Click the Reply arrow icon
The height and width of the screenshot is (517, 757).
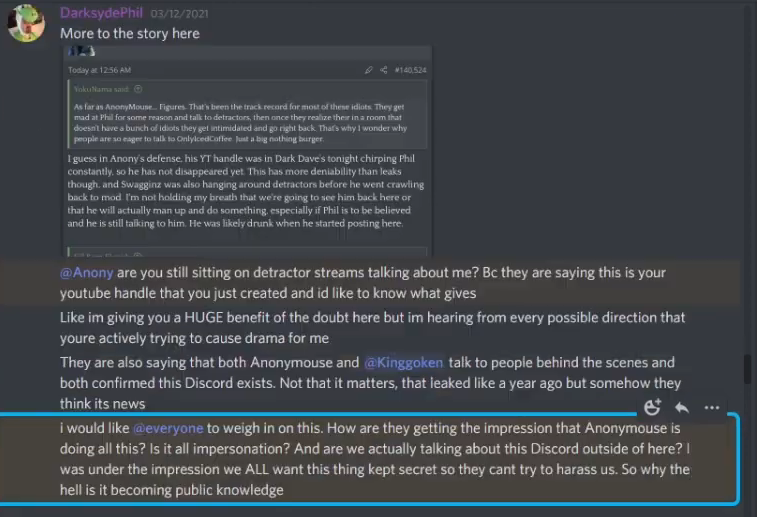click(682, 408)
